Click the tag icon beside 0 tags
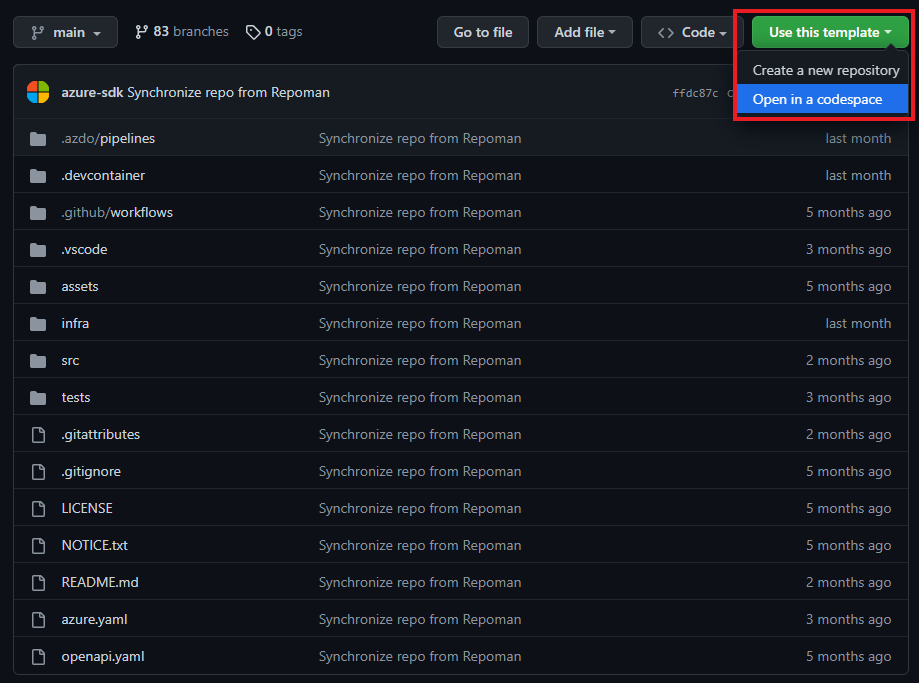 pyautogui.click(x=253, y=31)
